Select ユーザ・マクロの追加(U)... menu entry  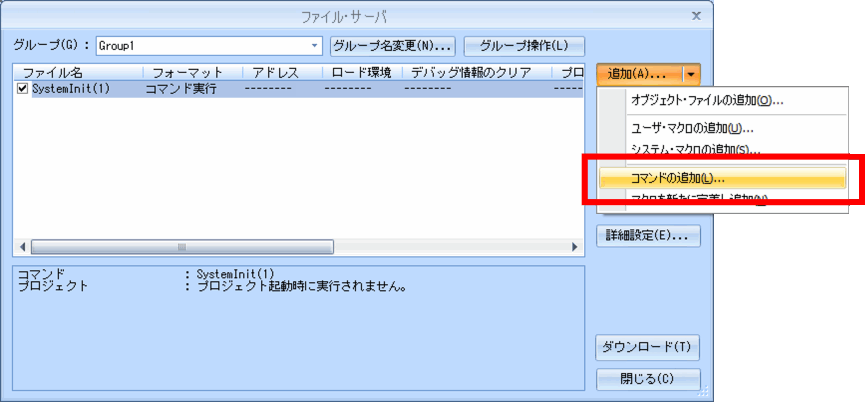(691, 128)
